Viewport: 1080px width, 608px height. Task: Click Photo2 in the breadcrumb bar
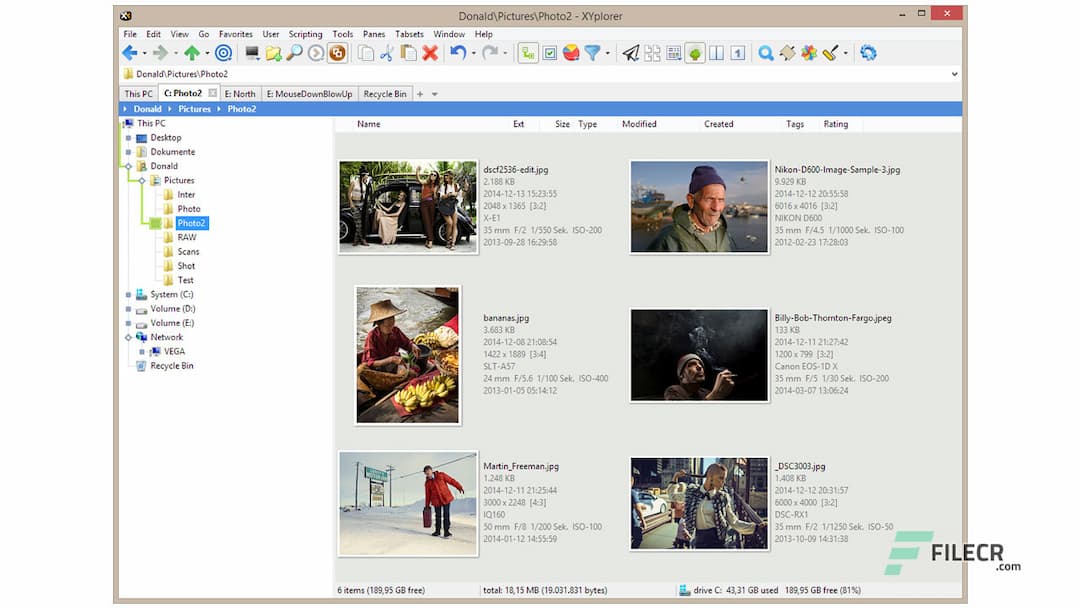point(242,108)
